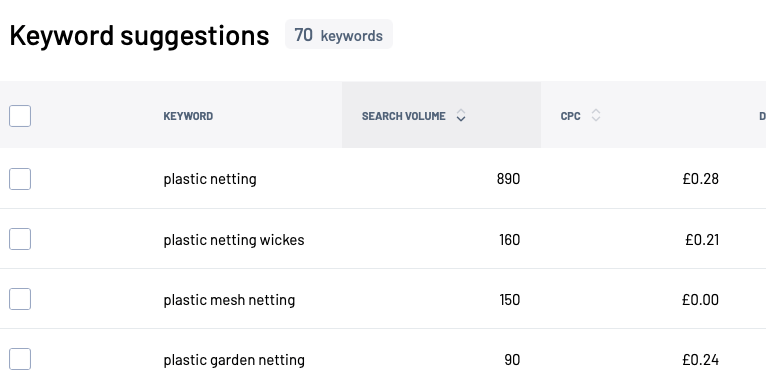Open the 'plastic mesh netting' keyword

(x=229, y=300)
